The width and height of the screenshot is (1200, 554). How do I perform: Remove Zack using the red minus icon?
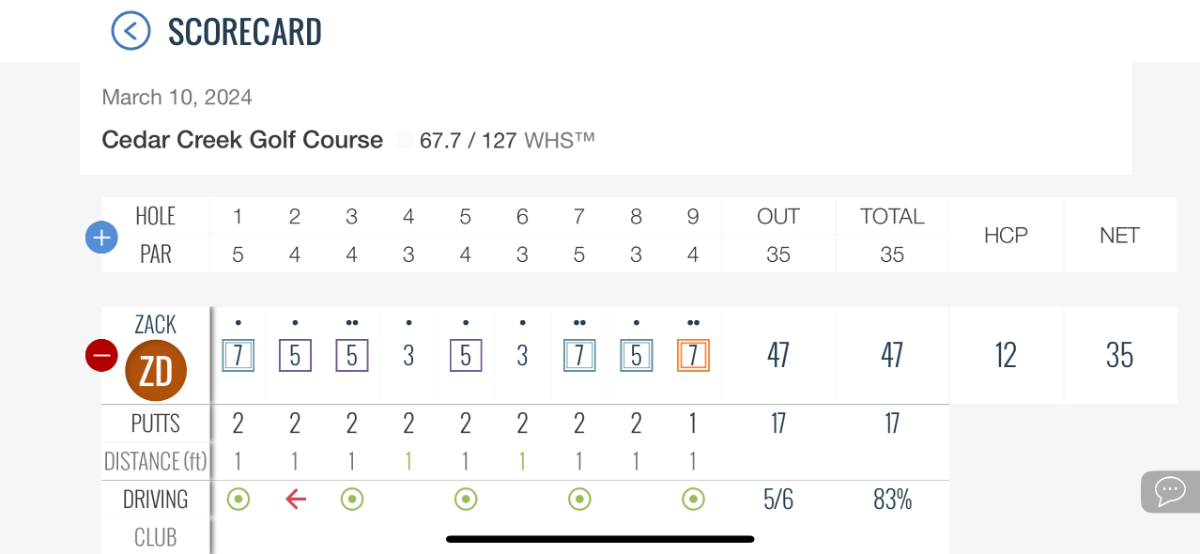pyautogui.click(x=102, y=355)
